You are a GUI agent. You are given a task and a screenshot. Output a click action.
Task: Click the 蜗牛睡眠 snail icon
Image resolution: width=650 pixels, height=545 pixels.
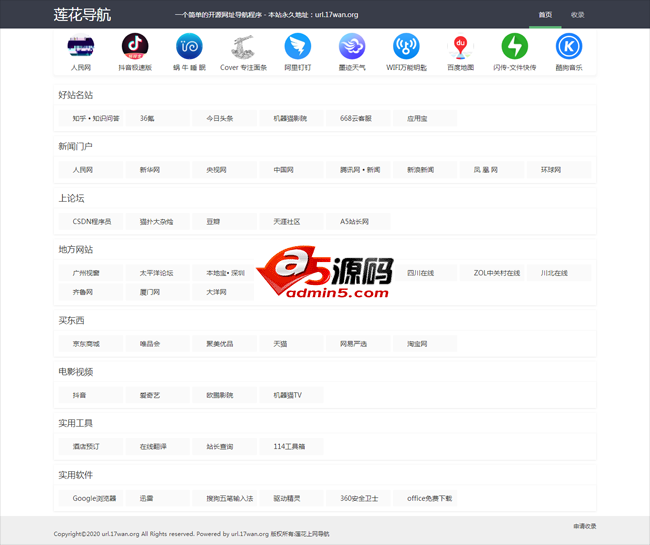(x=189, y=46)
